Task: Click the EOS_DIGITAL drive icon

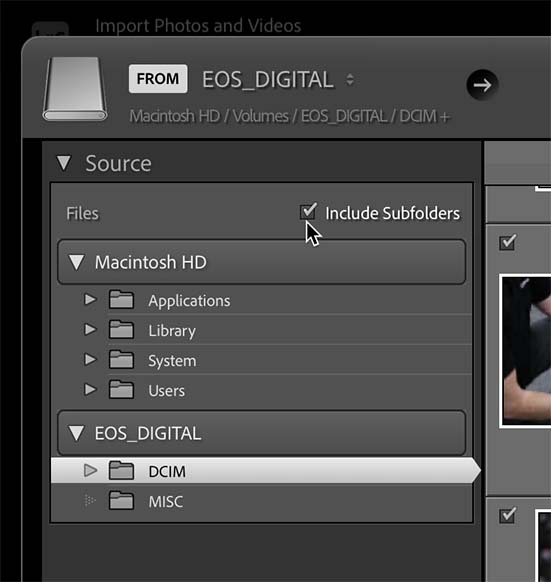Action: pyautogui.click(x=75, y=89)
